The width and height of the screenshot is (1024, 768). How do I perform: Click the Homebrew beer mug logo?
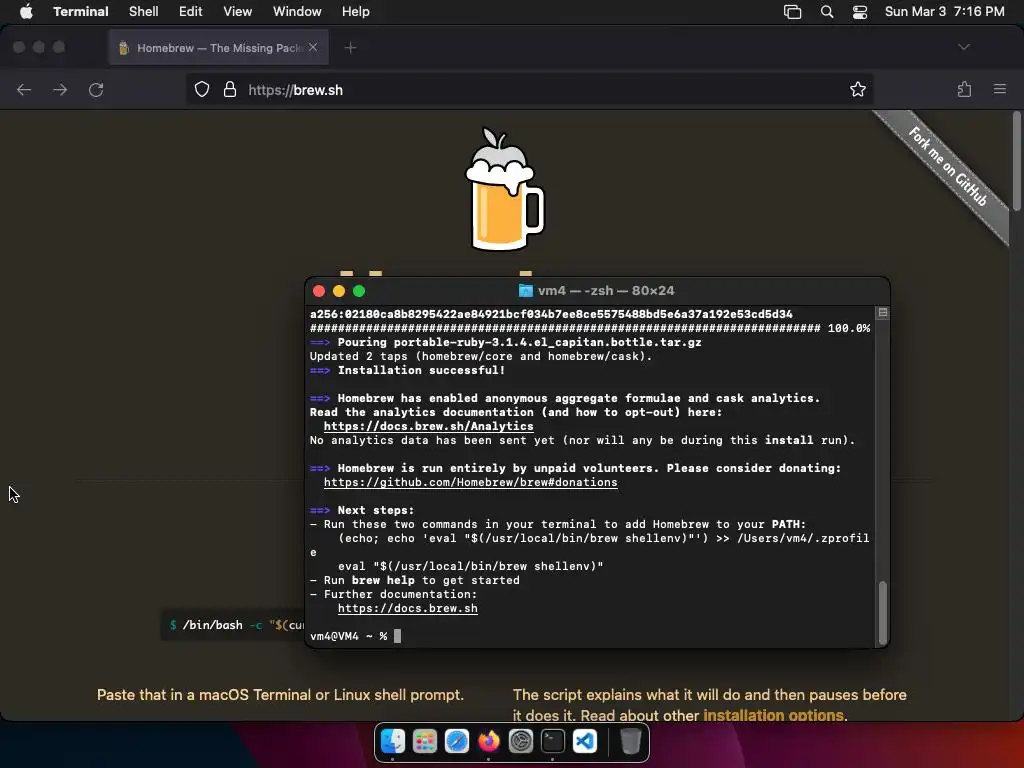[x=504, y=189]
